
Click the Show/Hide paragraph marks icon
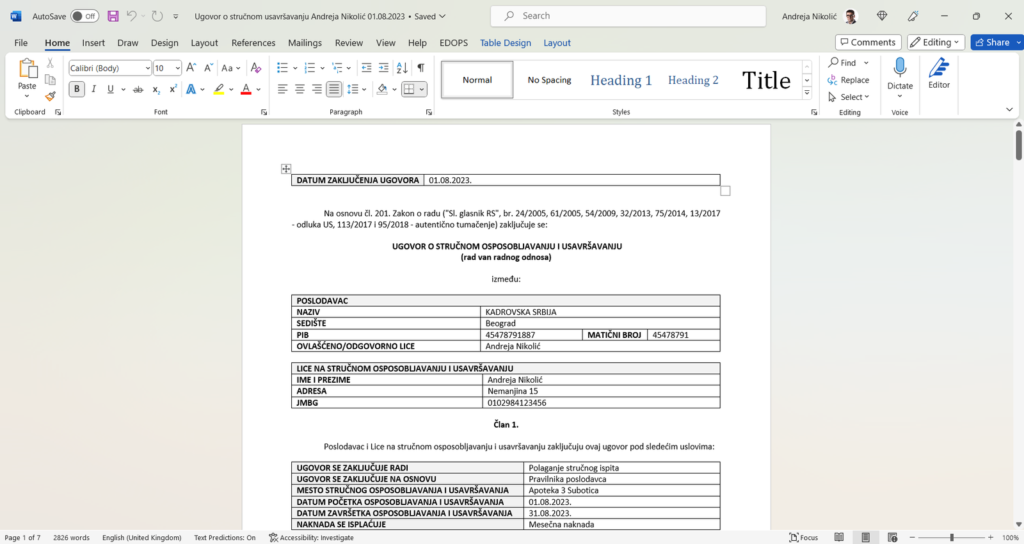(421, 68)
